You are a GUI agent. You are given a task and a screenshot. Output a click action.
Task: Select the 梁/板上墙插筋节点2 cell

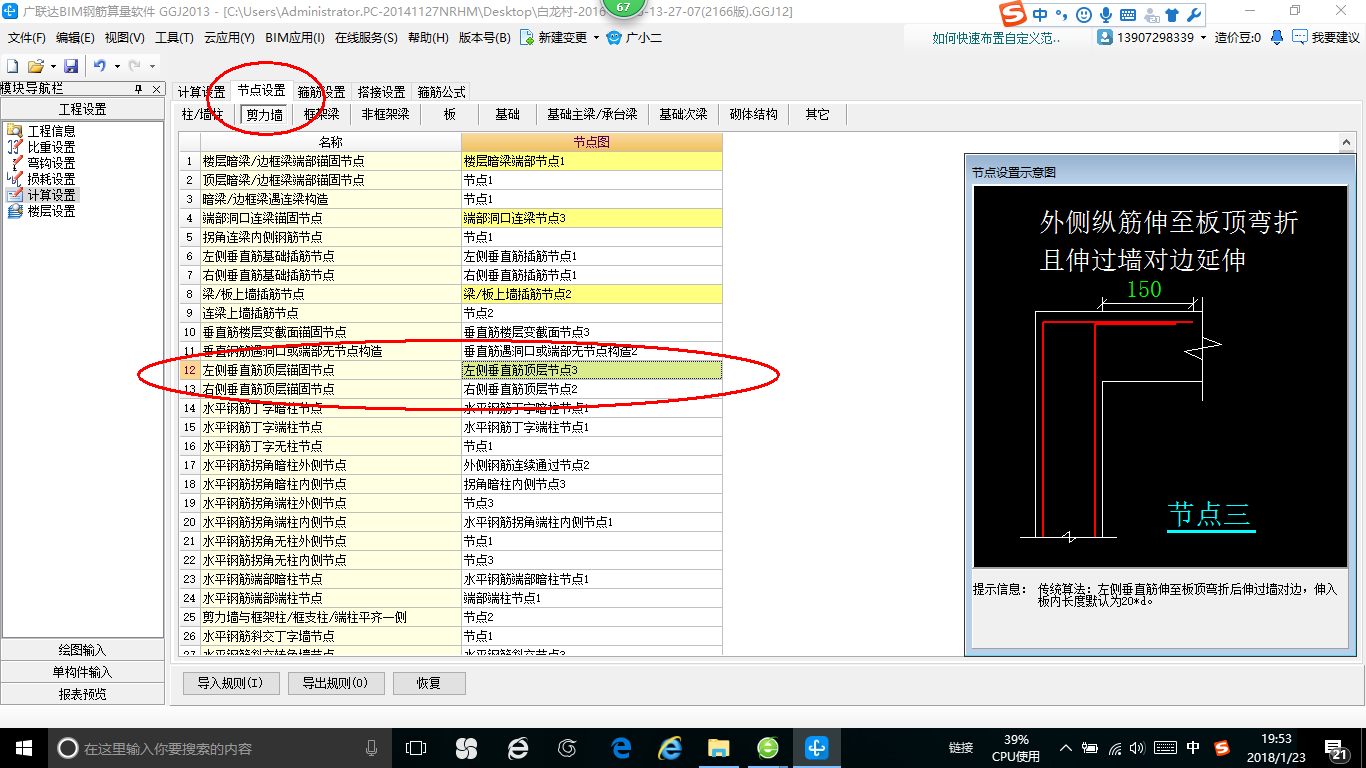click(591, 294)
